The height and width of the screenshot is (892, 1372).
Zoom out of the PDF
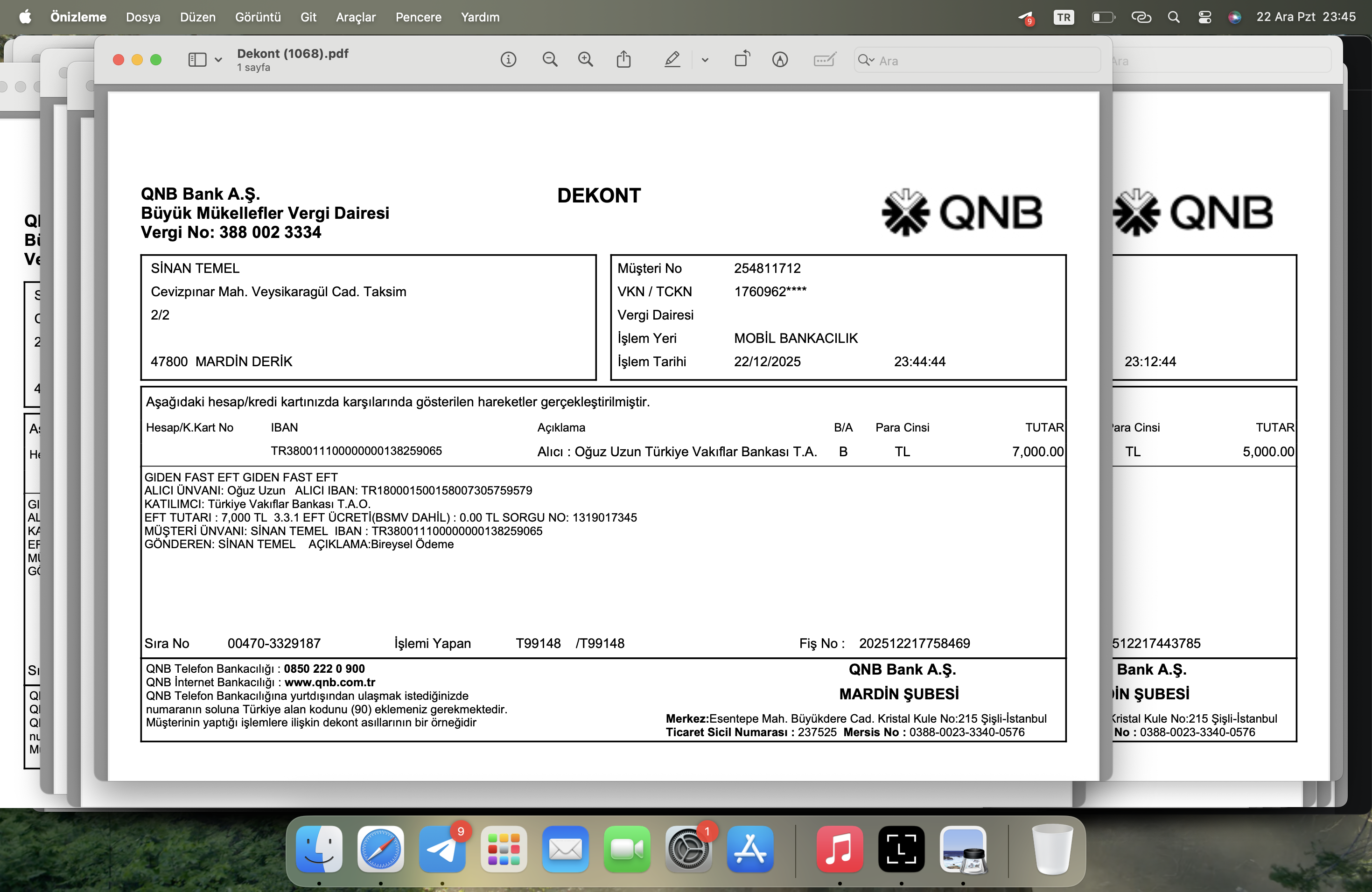550,60
